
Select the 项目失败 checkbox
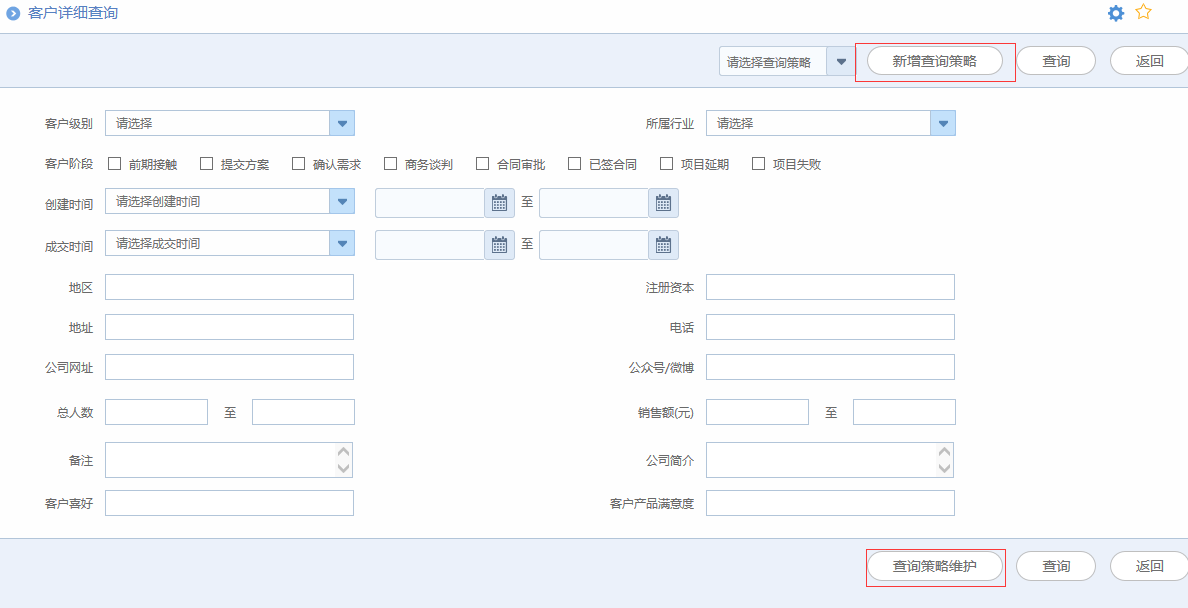(759, 163)
